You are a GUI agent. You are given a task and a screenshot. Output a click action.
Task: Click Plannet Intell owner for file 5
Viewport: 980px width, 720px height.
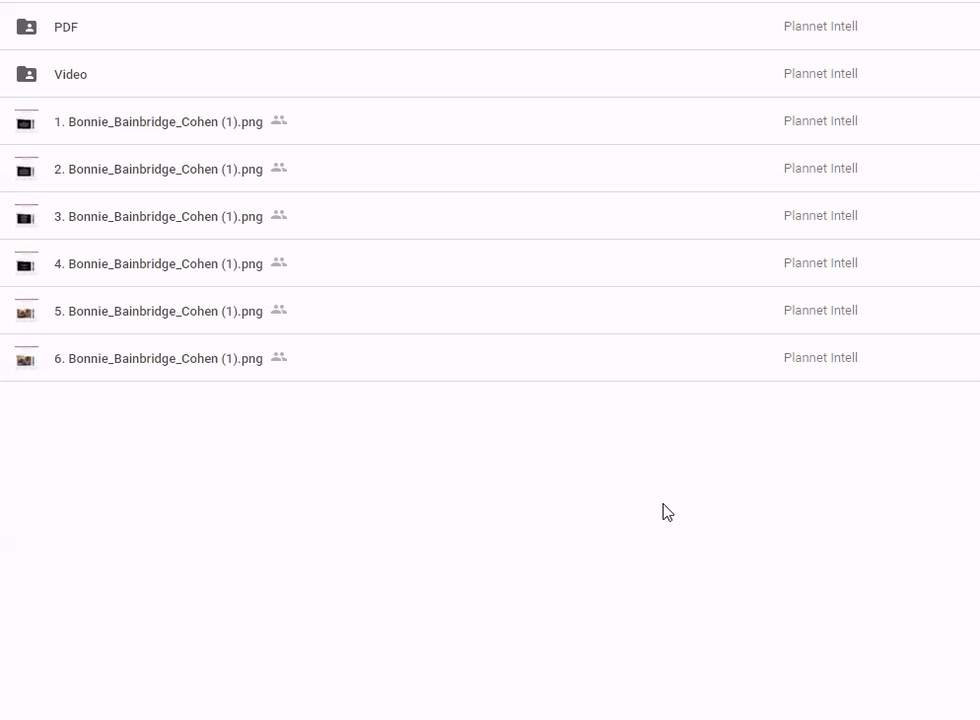[x=820, y=310]
